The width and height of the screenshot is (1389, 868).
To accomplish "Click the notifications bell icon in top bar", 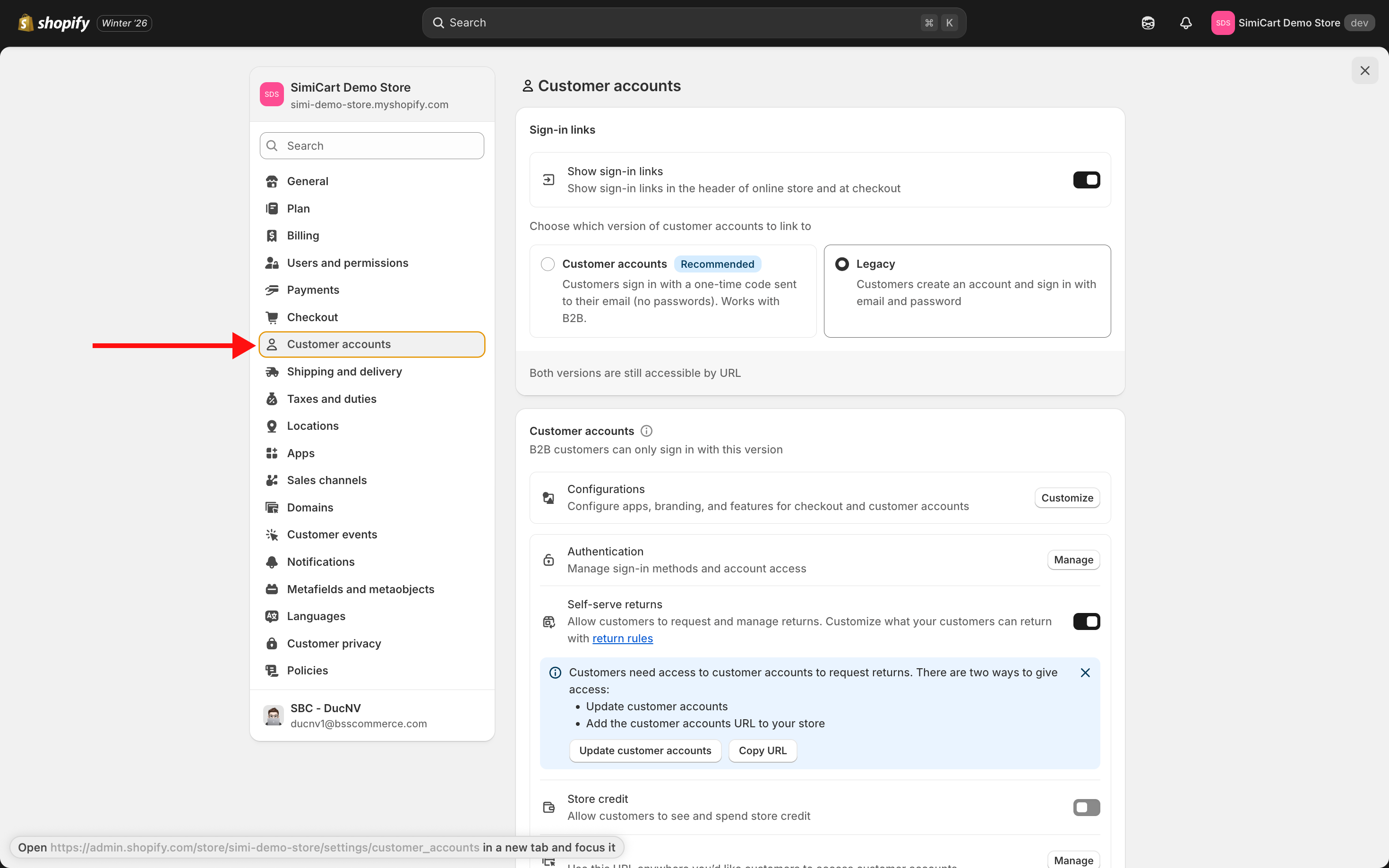I will click(x=1185, y=23).
